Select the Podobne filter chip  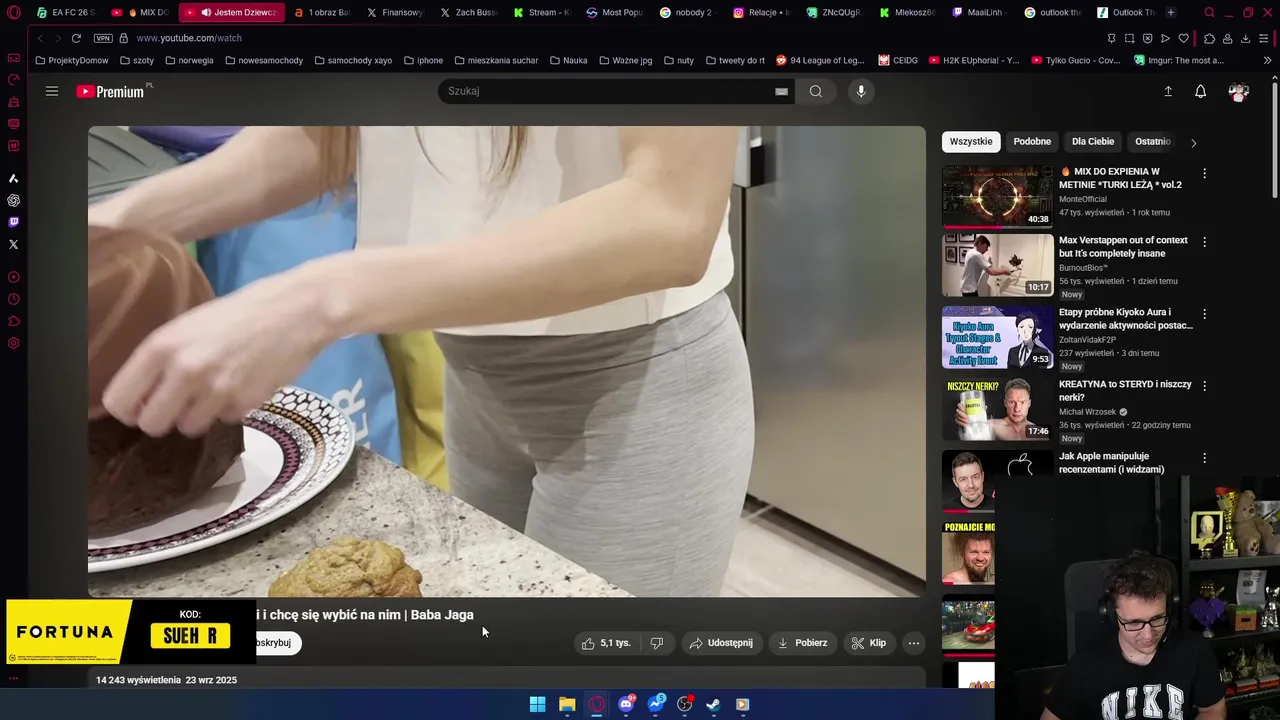coord(1032,141)
